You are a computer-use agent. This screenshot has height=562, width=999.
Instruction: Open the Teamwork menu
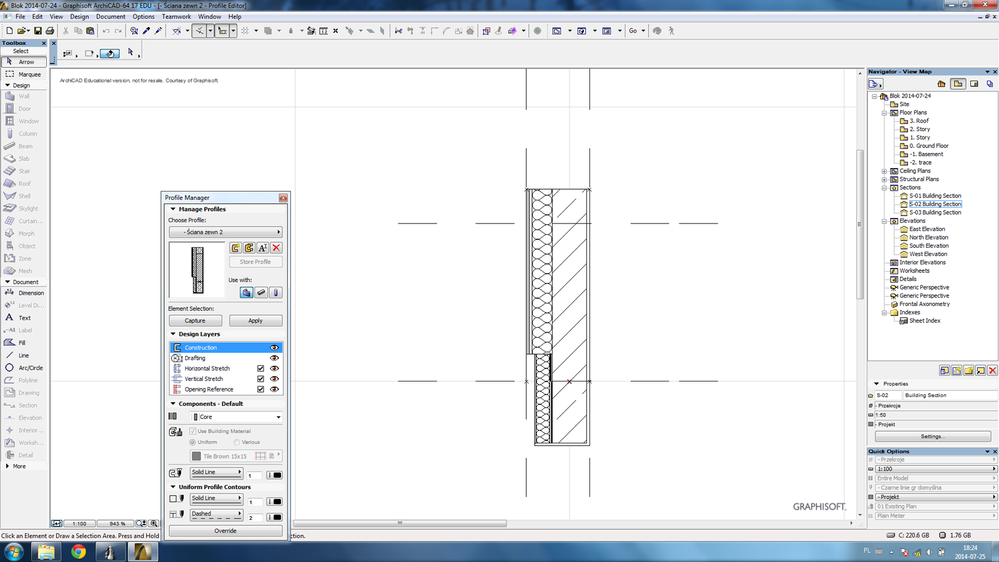pos(176,17)
